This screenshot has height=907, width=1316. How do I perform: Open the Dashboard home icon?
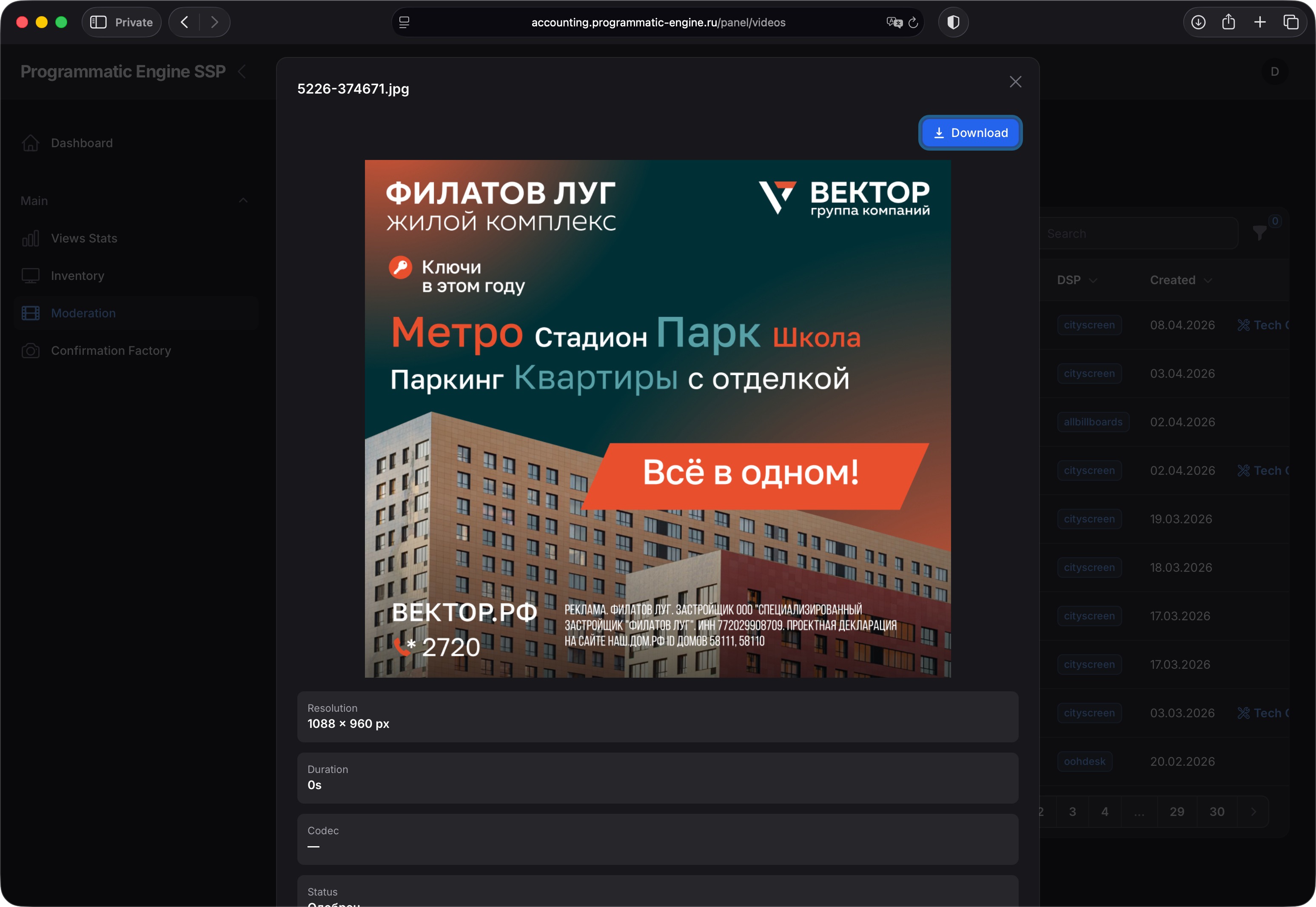(31, 143)
